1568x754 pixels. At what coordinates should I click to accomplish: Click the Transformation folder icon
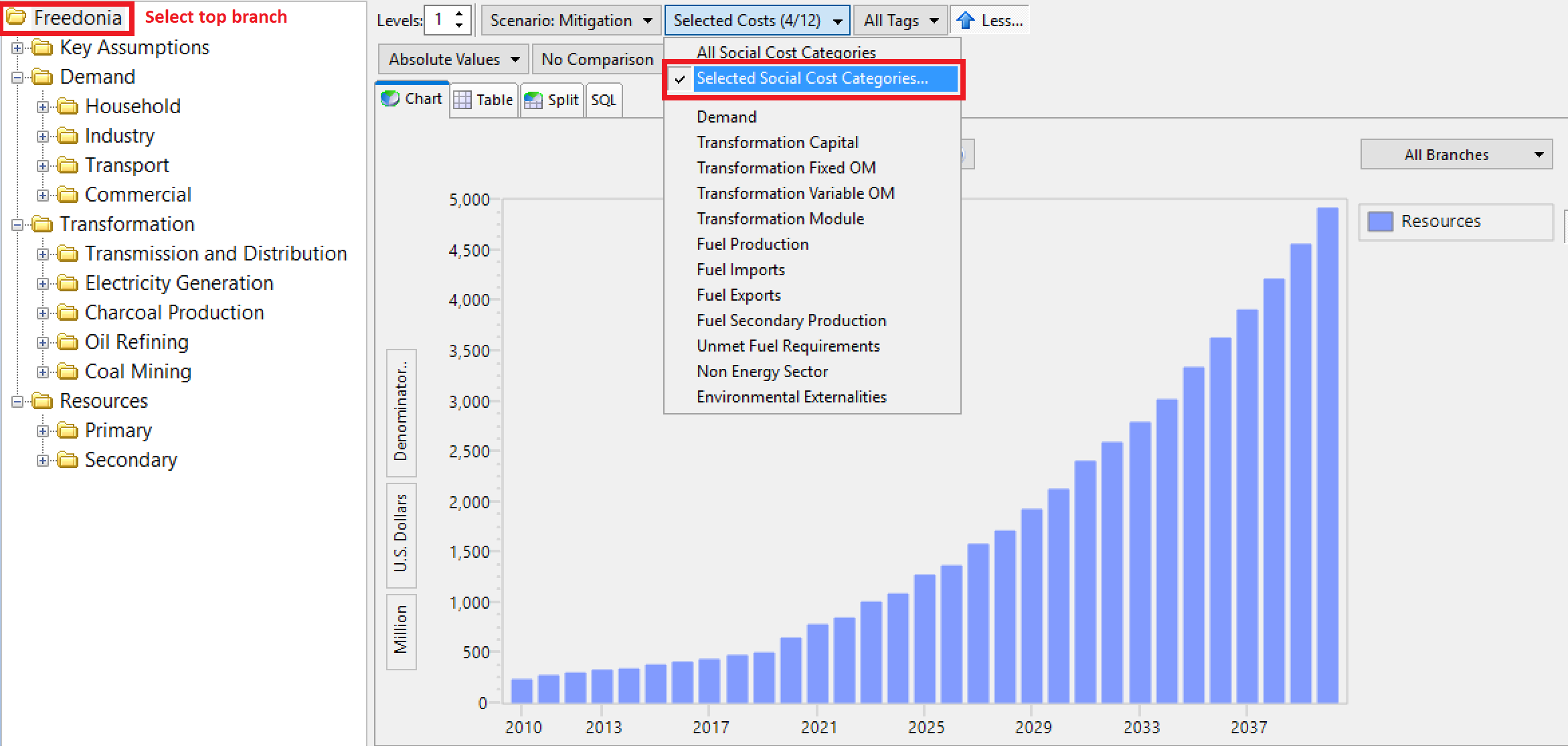[x=42, y=224]
